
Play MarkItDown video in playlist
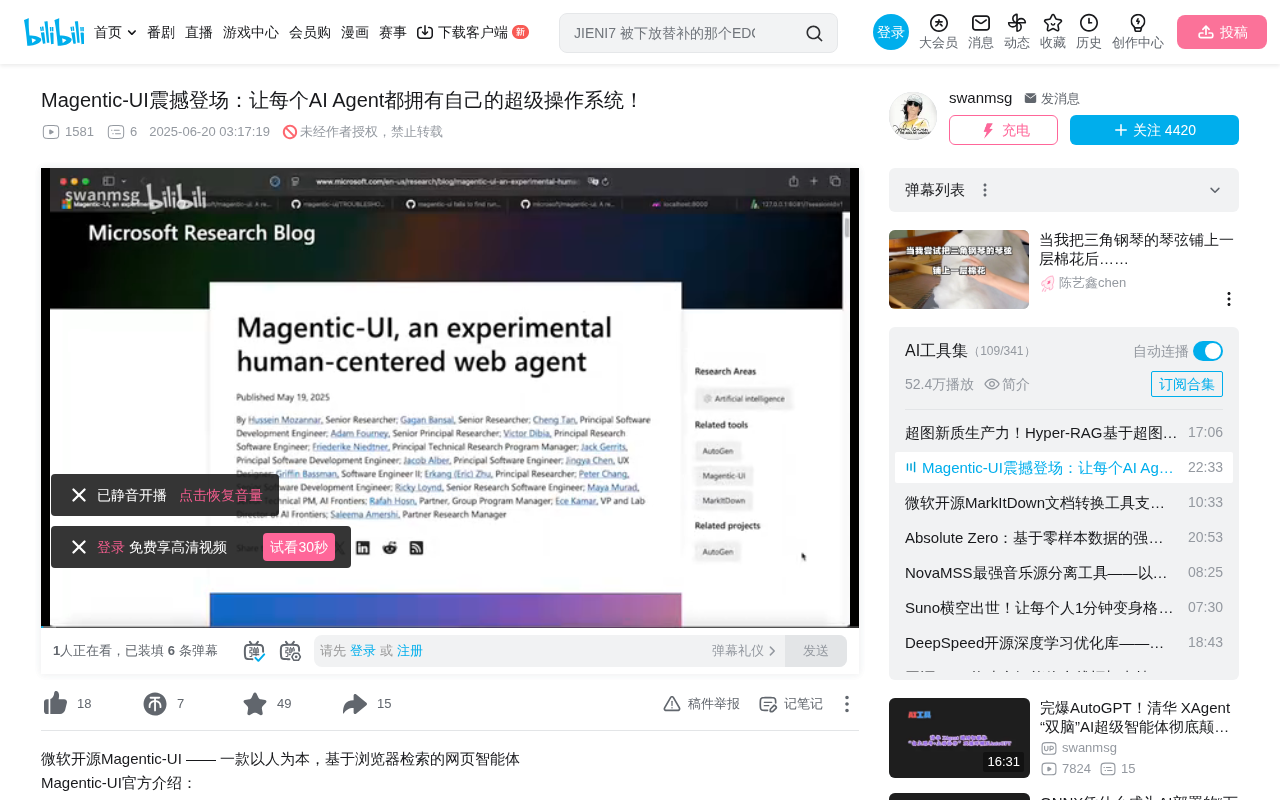coord(1064,503)
